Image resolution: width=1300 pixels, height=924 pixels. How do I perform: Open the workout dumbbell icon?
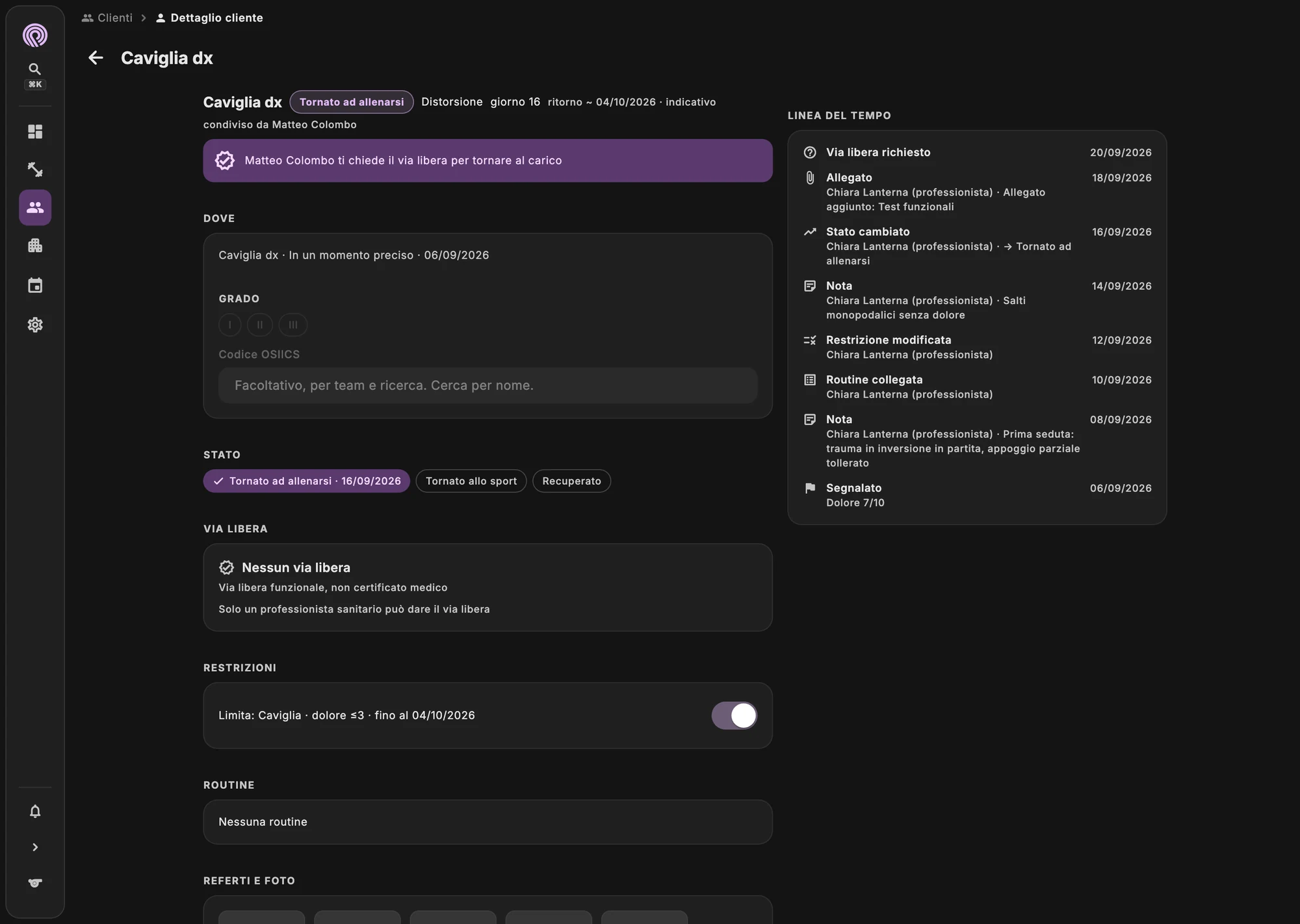(x=35, y=170)
